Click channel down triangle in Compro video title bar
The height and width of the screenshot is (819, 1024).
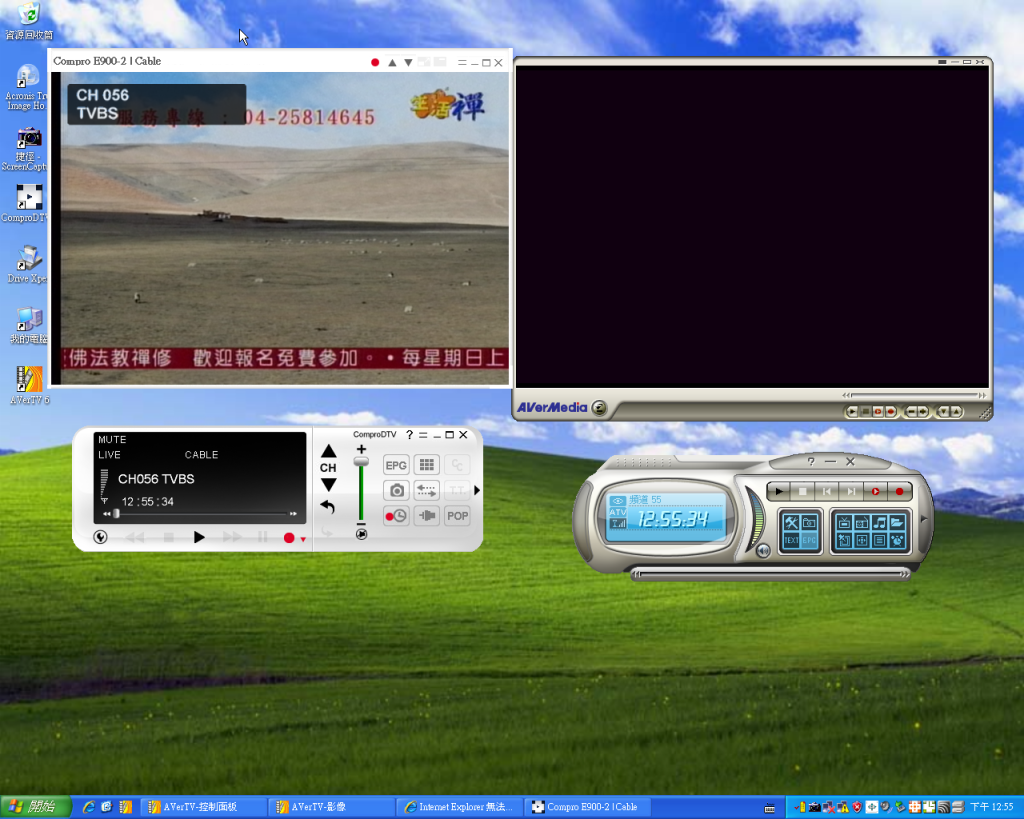(x=408, y=63)
